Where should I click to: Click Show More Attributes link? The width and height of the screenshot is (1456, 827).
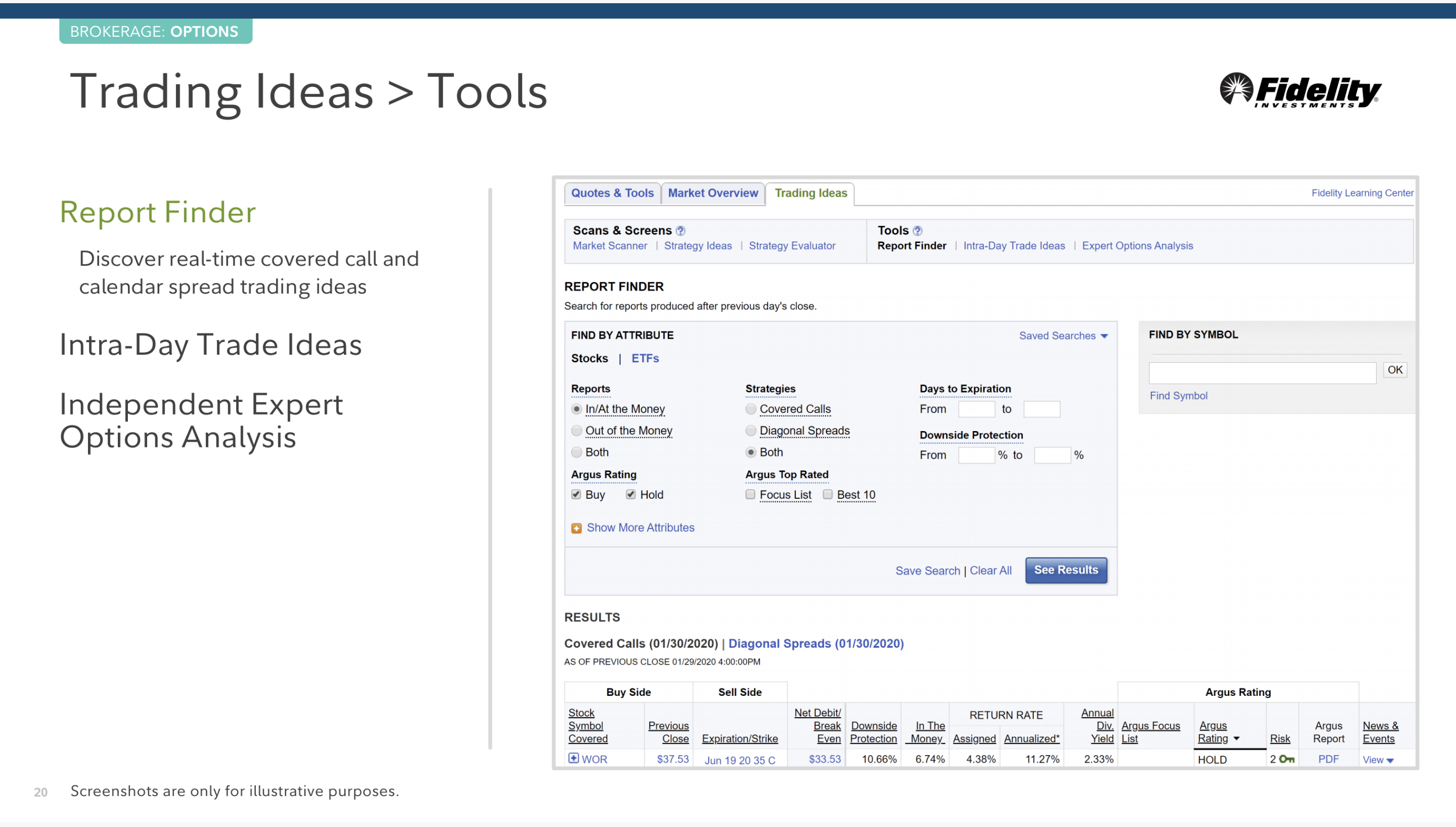coord(640,528)
